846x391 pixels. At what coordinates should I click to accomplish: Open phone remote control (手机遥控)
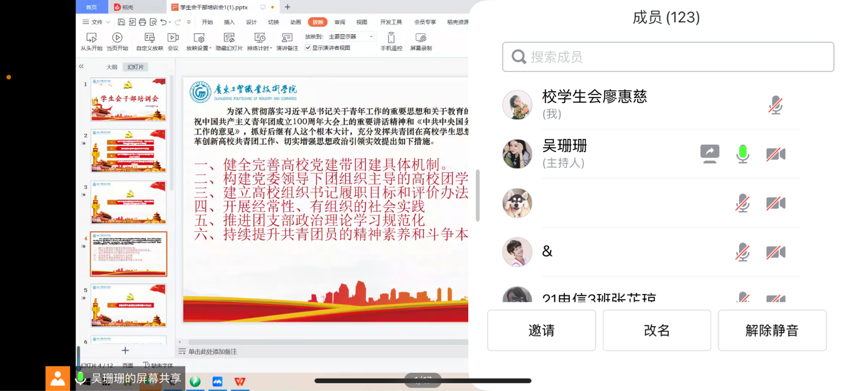tap(392, 42)
